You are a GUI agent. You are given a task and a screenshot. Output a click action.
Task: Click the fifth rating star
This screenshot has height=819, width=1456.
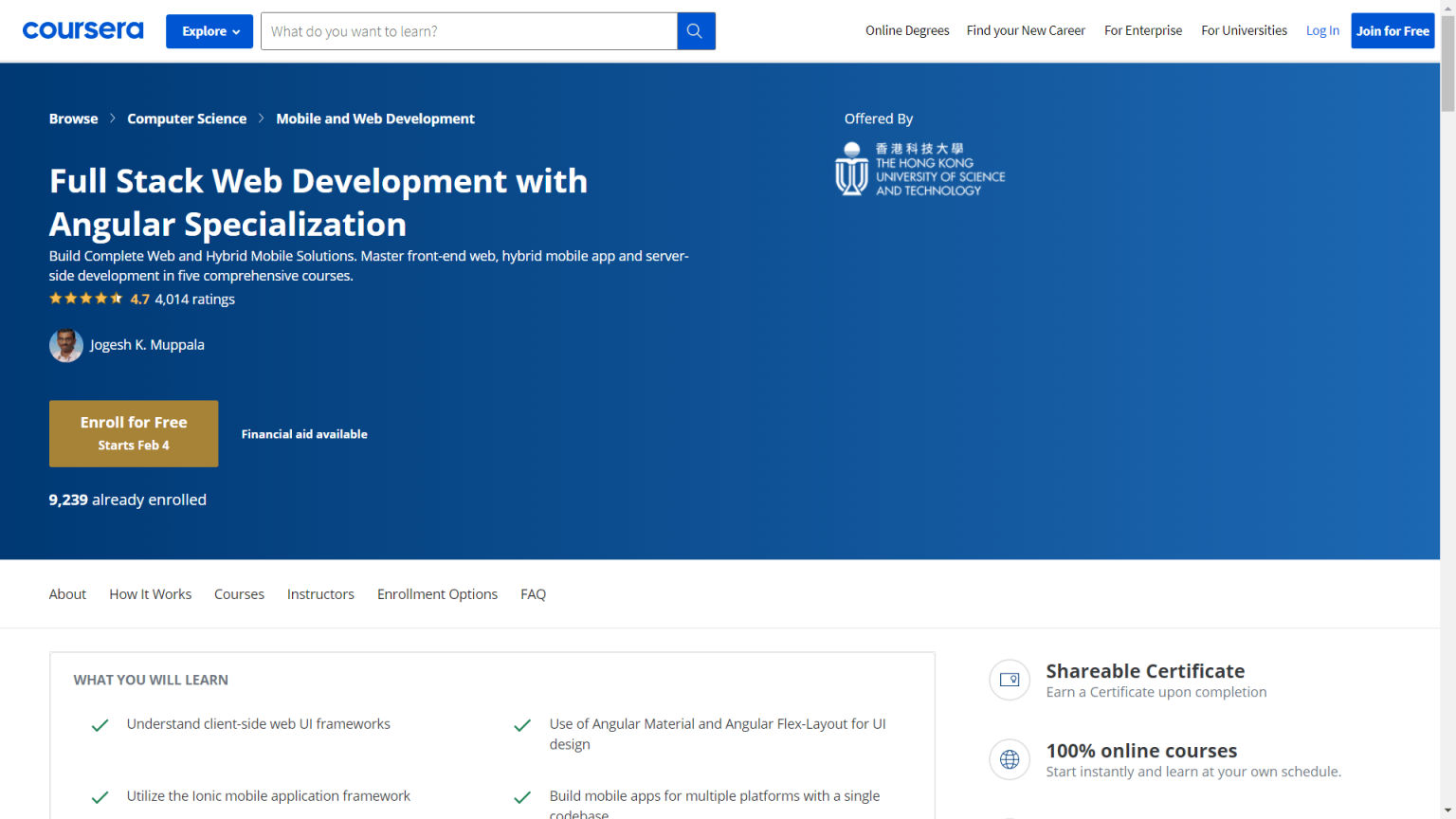118,298
